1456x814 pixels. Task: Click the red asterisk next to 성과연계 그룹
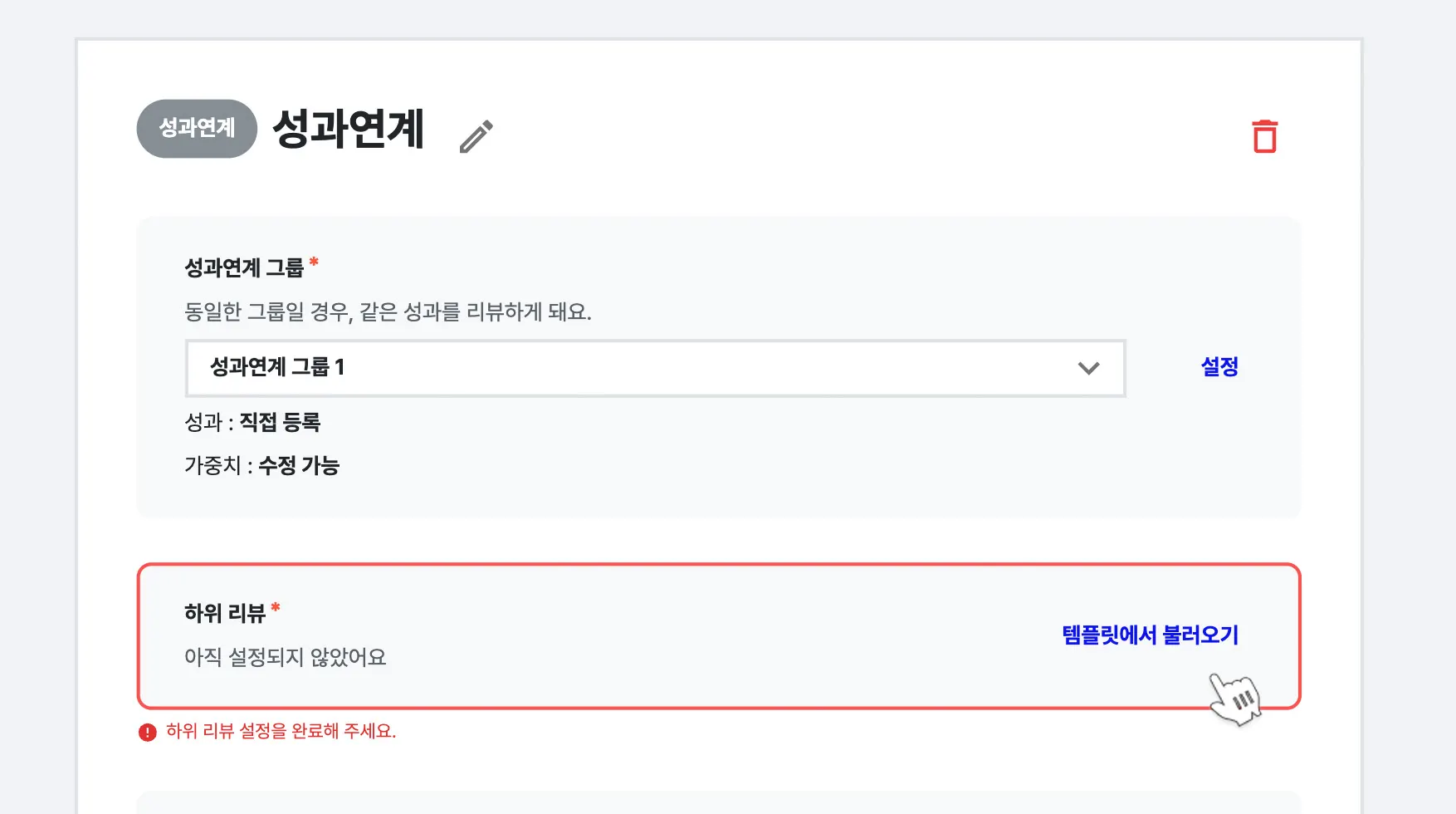314,263
